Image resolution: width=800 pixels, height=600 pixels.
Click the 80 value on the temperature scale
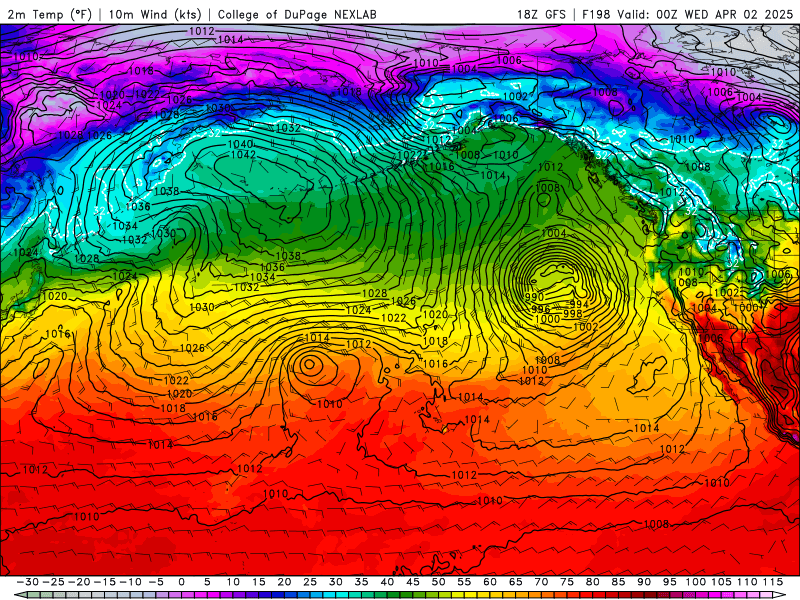pyautogui.click(x=592, y=582)
